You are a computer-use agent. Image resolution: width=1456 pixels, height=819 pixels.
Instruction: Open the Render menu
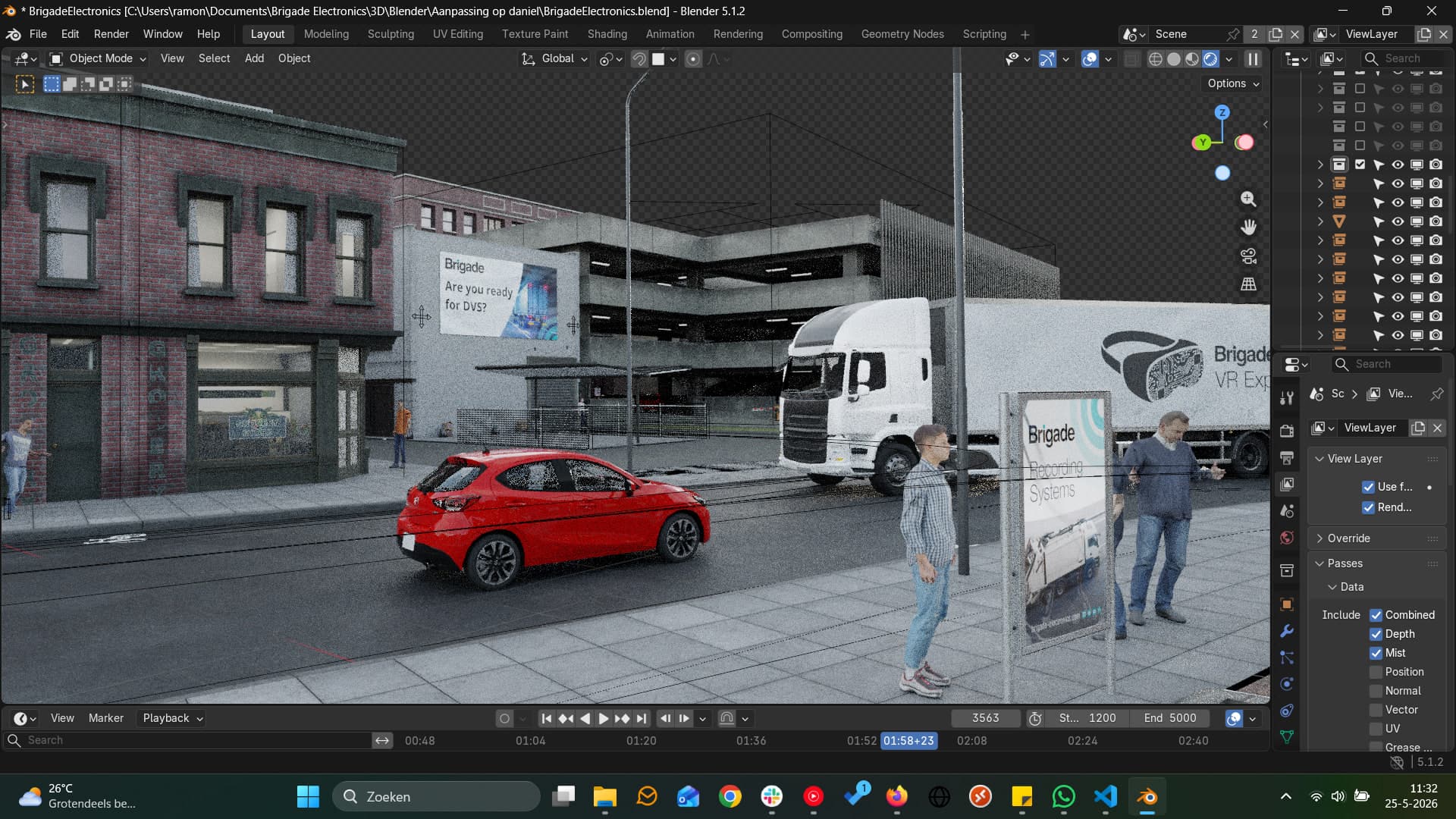point(111,34)
